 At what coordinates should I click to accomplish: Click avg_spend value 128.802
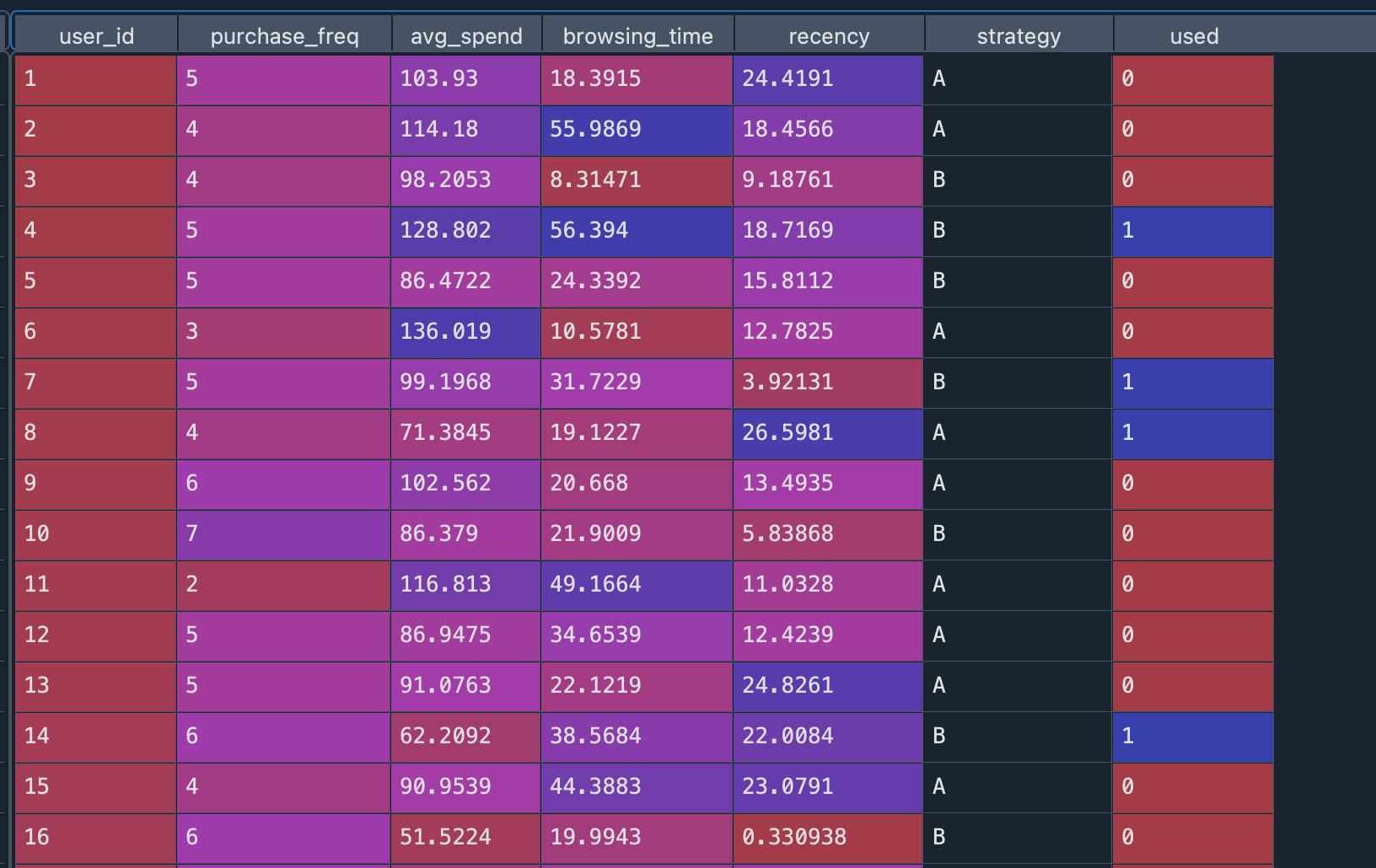point(465,232)
